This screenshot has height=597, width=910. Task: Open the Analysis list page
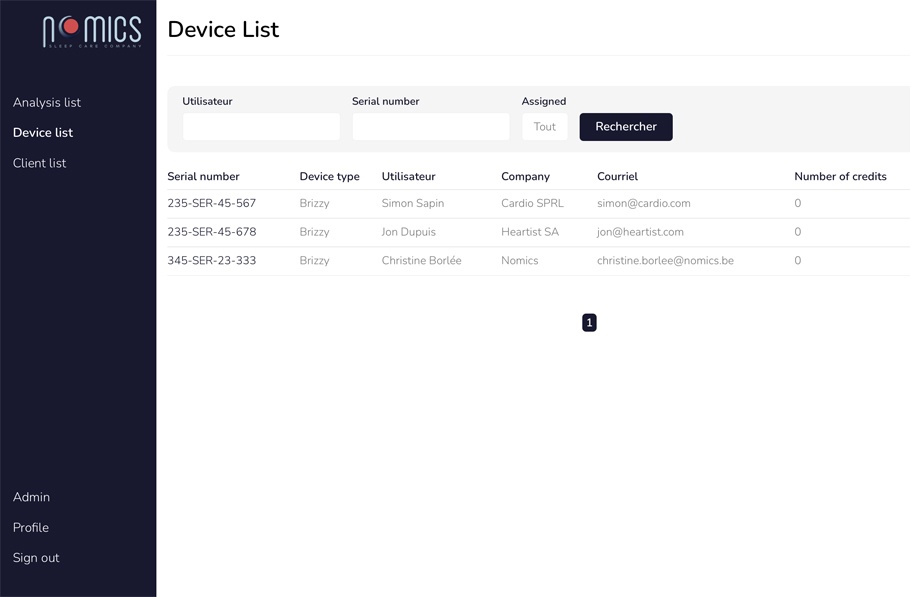[x=47, y=102]
